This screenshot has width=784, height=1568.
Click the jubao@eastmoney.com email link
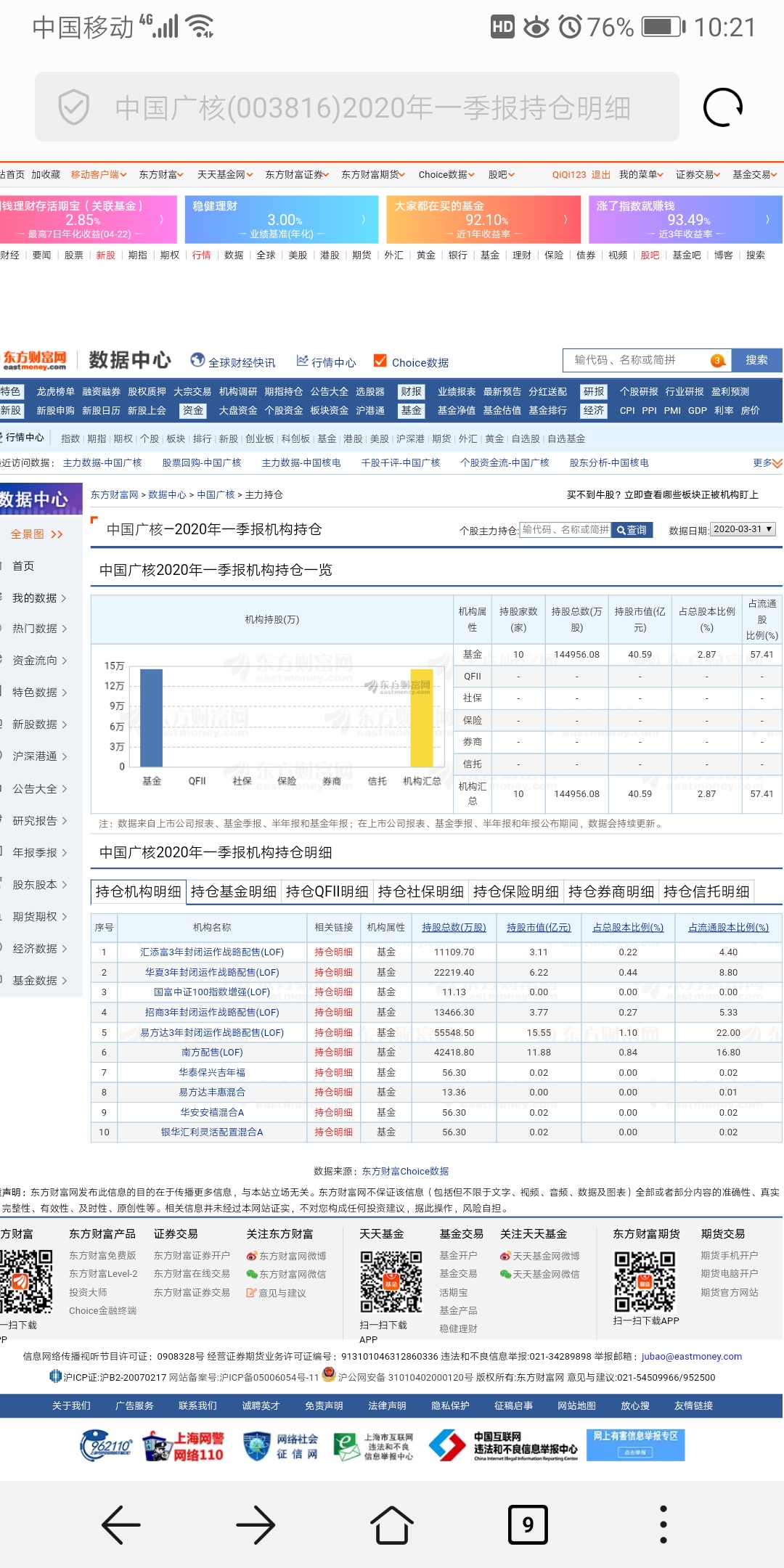(x=692, y=1357)
